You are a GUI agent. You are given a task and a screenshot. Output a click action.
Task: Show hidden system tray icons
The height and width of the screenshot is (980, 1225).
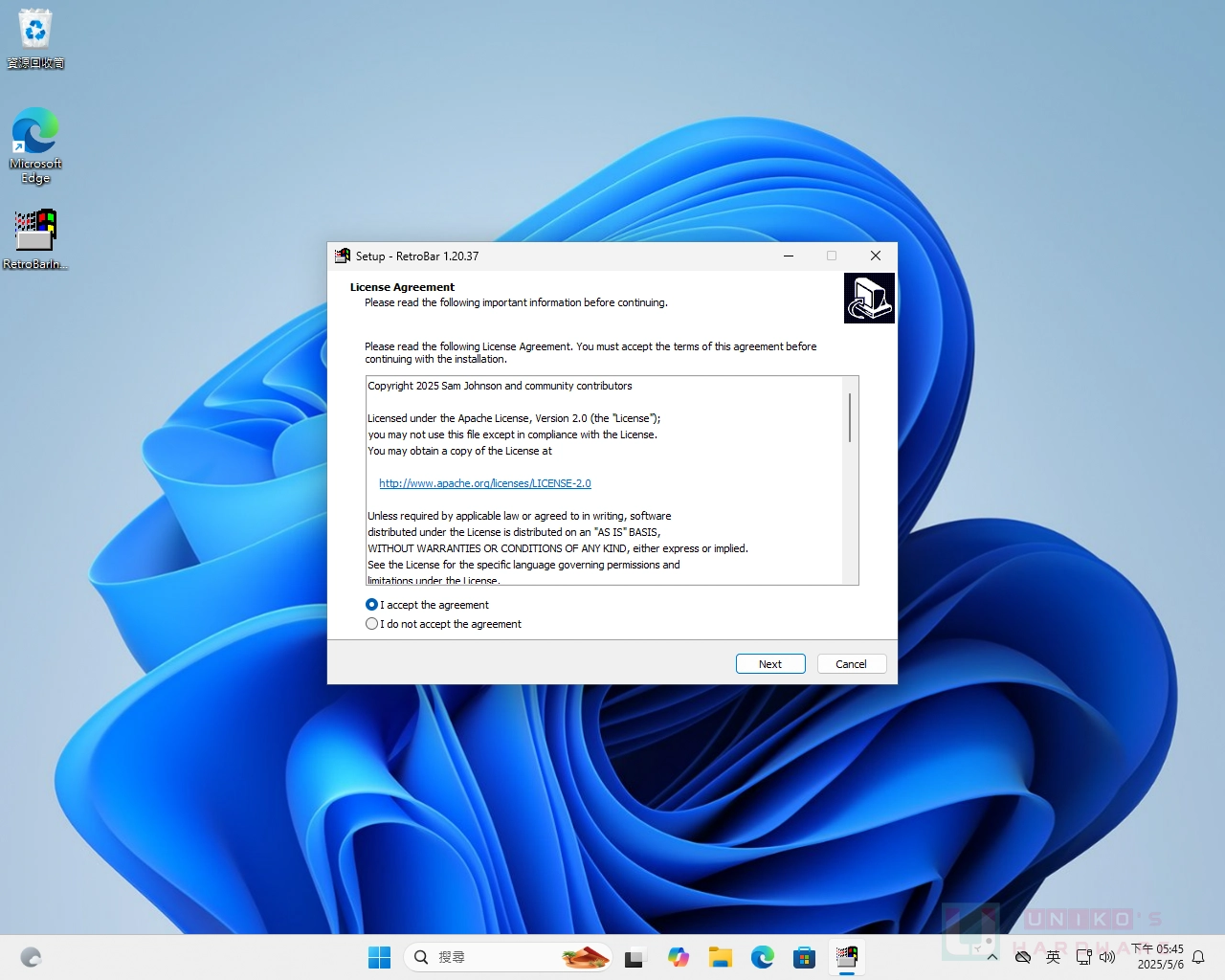tap(992, 957)
